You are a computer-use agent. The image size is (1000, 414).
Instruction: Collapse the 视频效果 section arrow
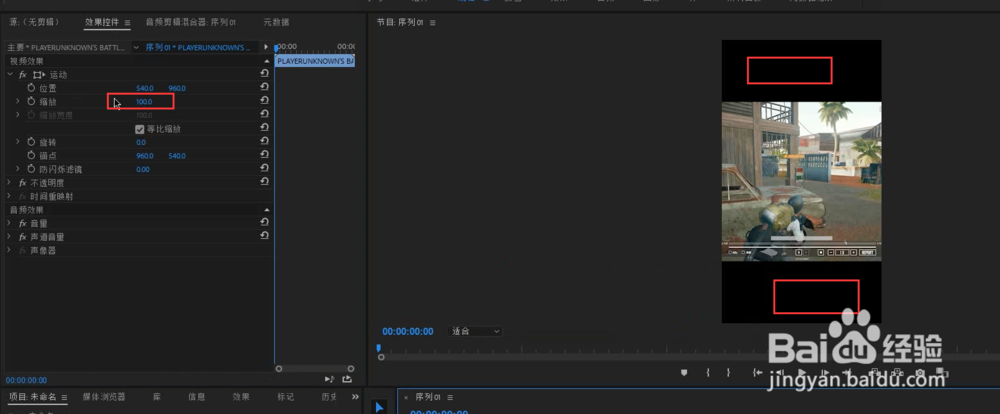click(267, 61)
